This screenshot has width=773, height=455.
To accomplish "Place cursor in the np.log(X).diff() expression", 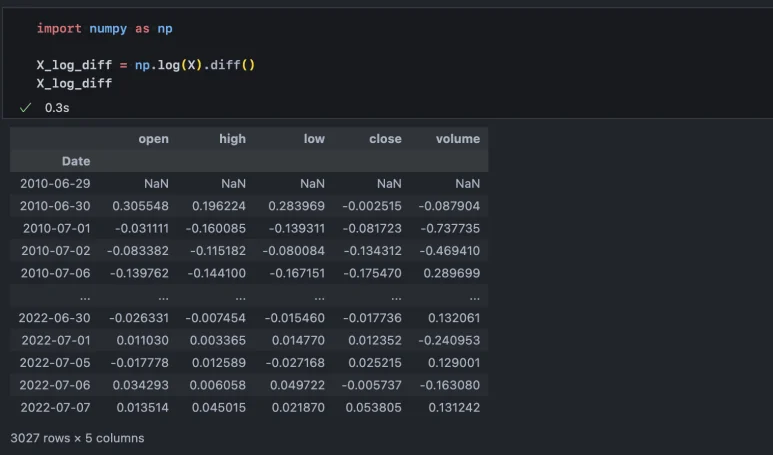I will (195, 65).
